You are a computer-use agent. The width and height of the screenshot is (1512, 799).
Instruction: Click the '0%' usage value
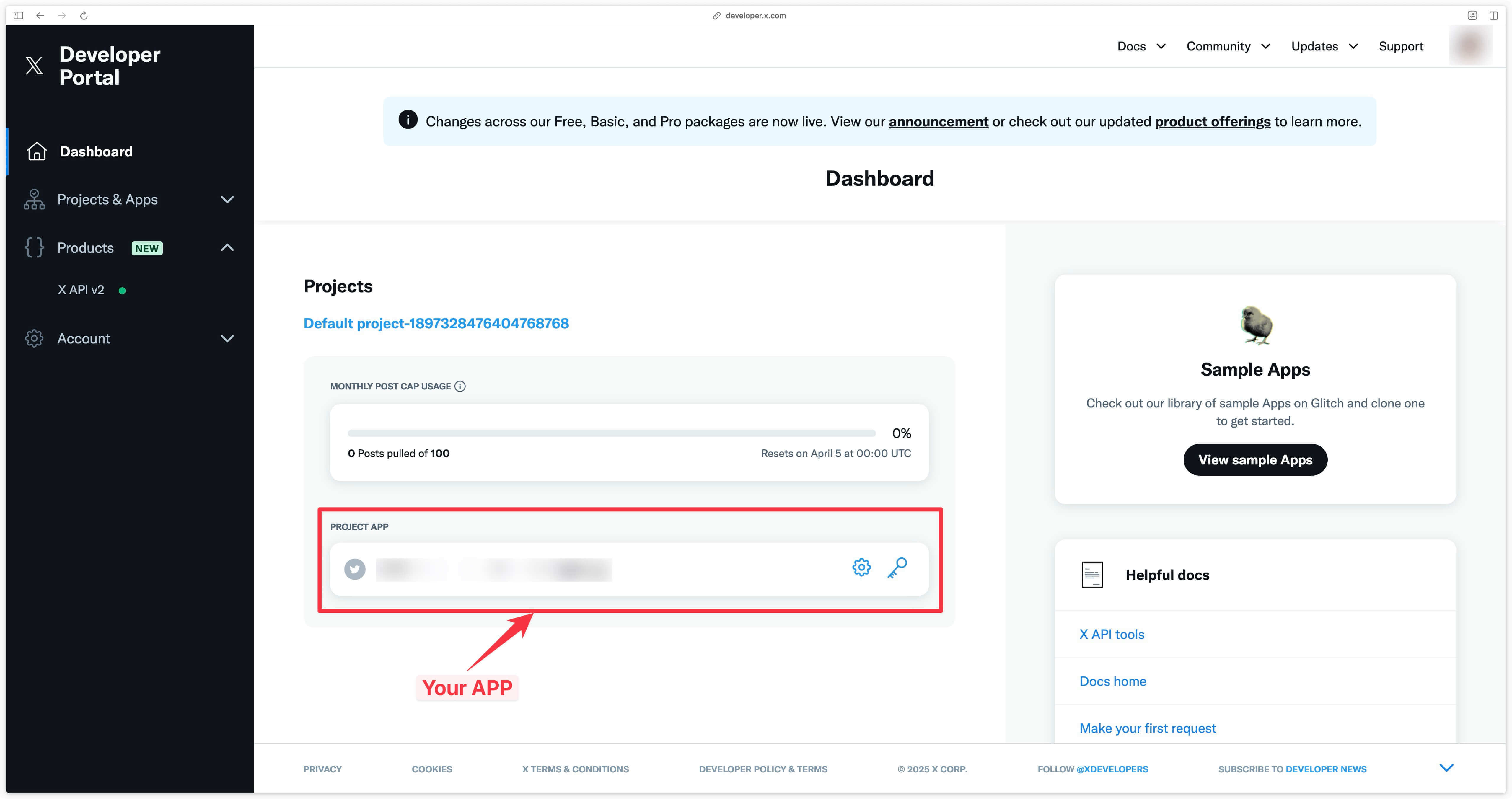click(902, 433)
